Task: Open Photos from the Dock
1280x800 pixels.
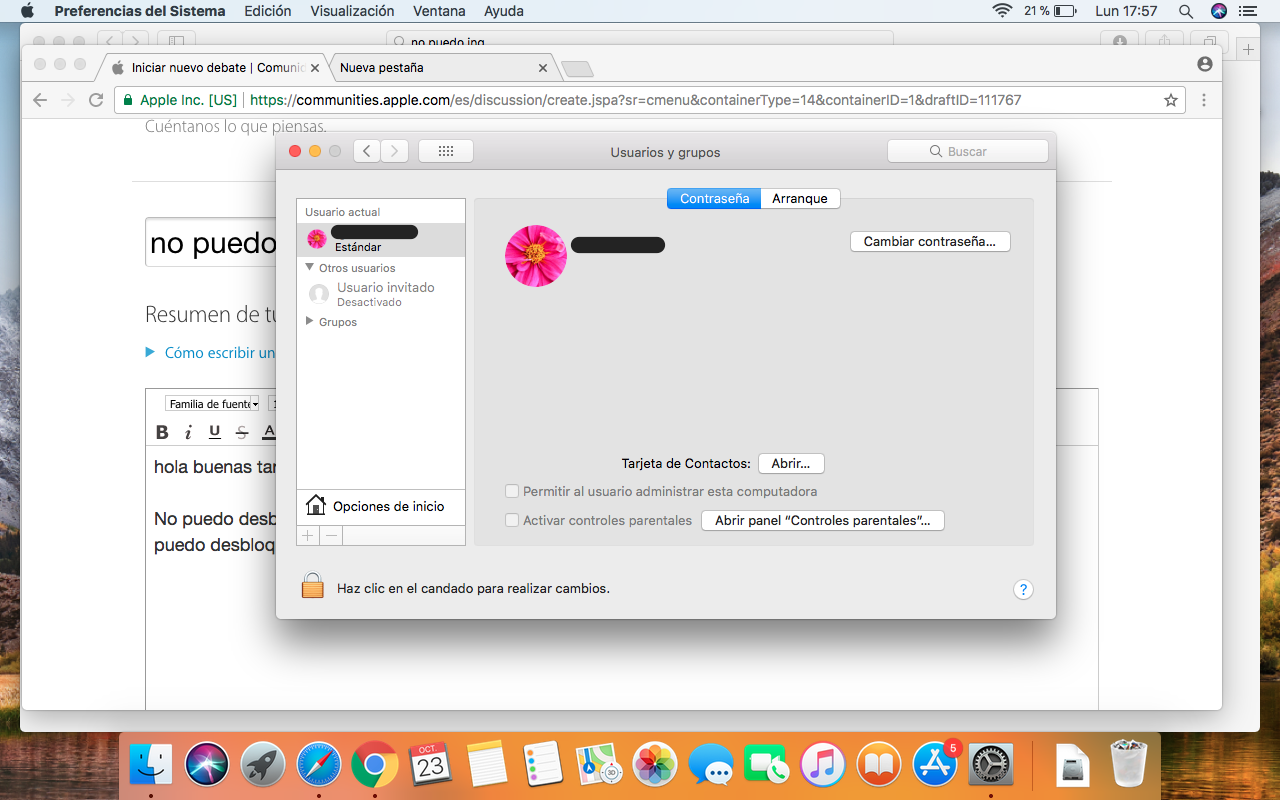Action: pos(655,765)
